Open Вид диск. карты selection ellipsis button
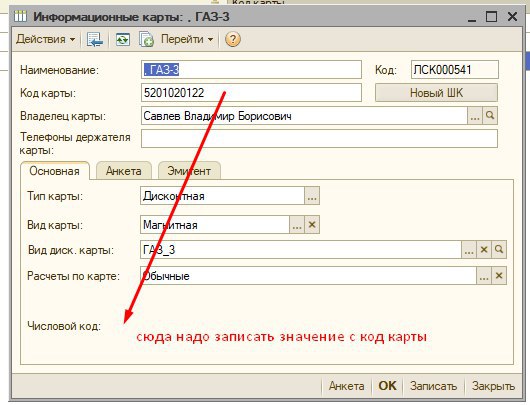 (x=469, y=250)
